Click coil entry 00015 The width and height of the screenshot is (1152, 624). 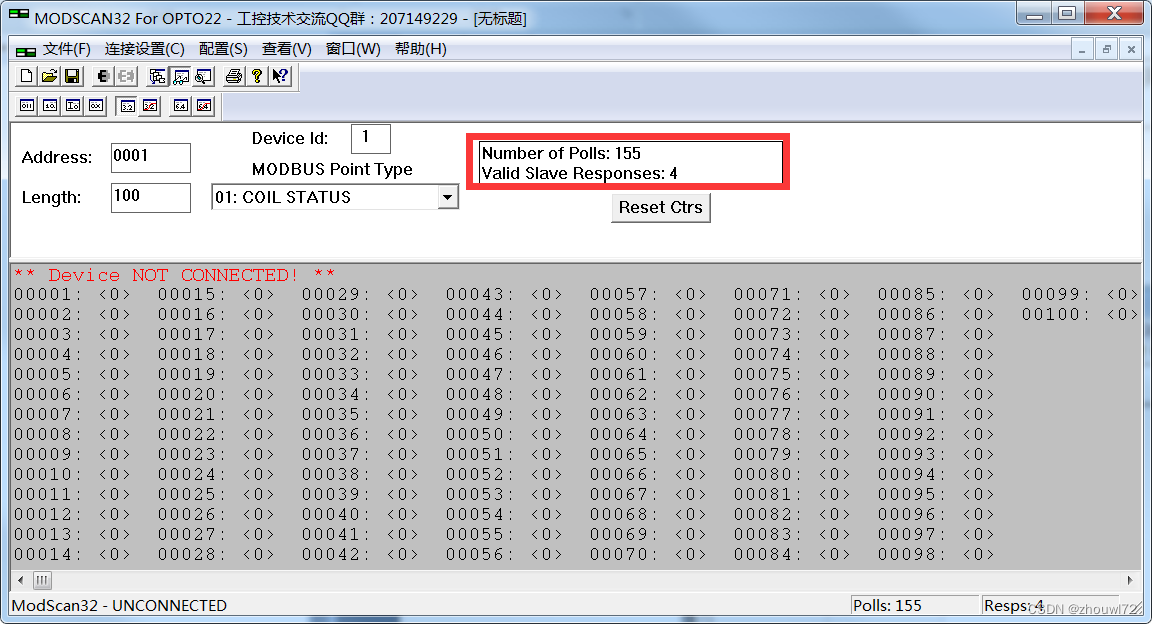click(x=216, y=295)
